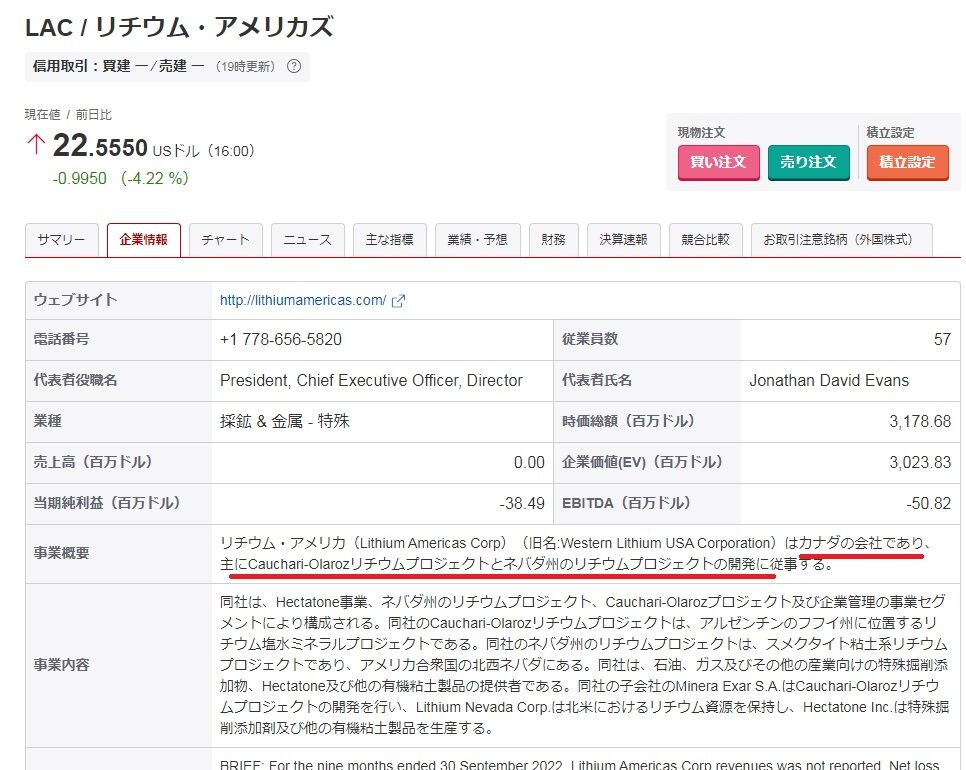Switch to the 財務 tab
The height and width of the screenshot is (770, 966).
tap(553, 240)
